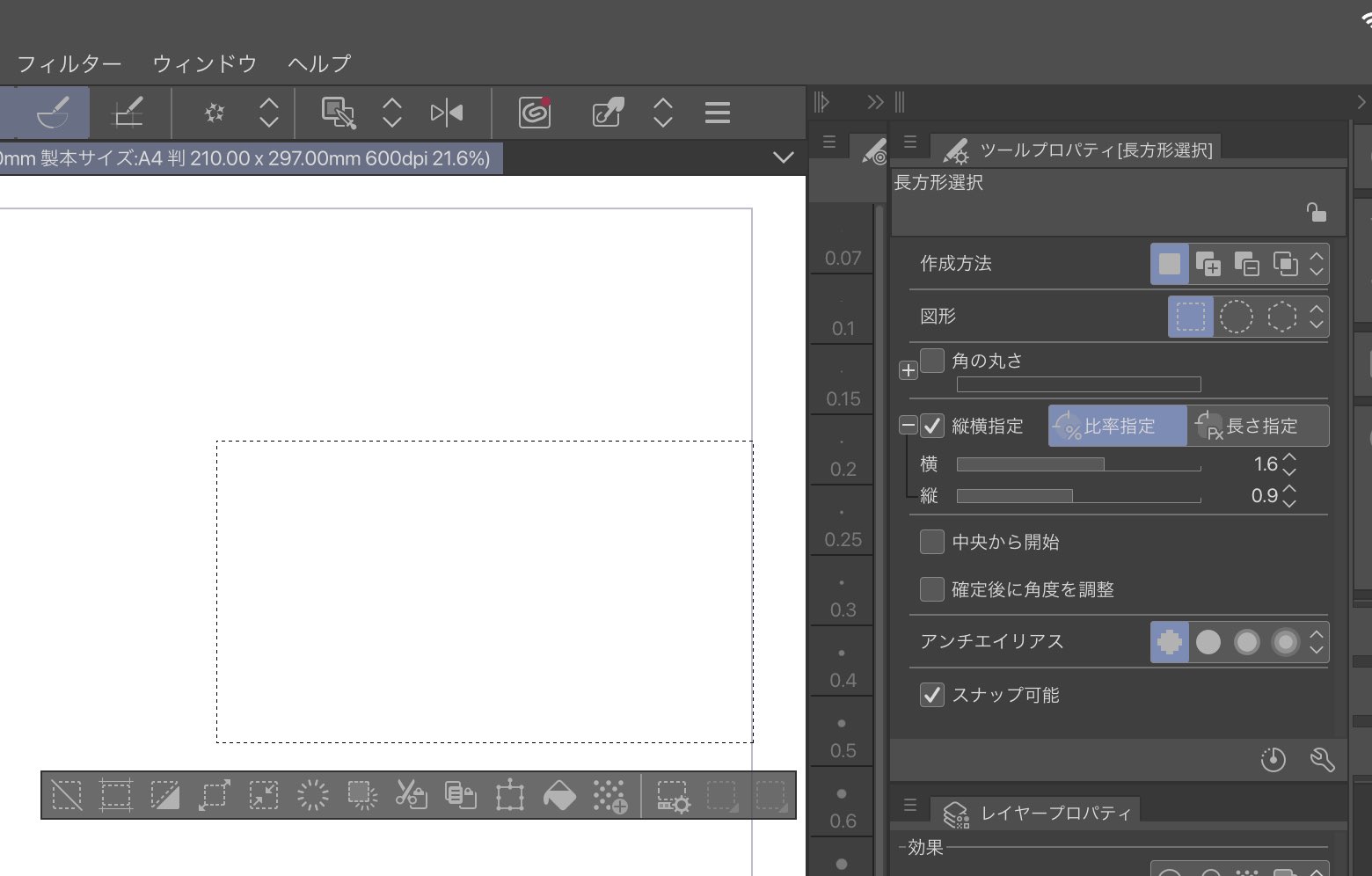Click the lock icon under 長方形選択

coord(1316,212)
